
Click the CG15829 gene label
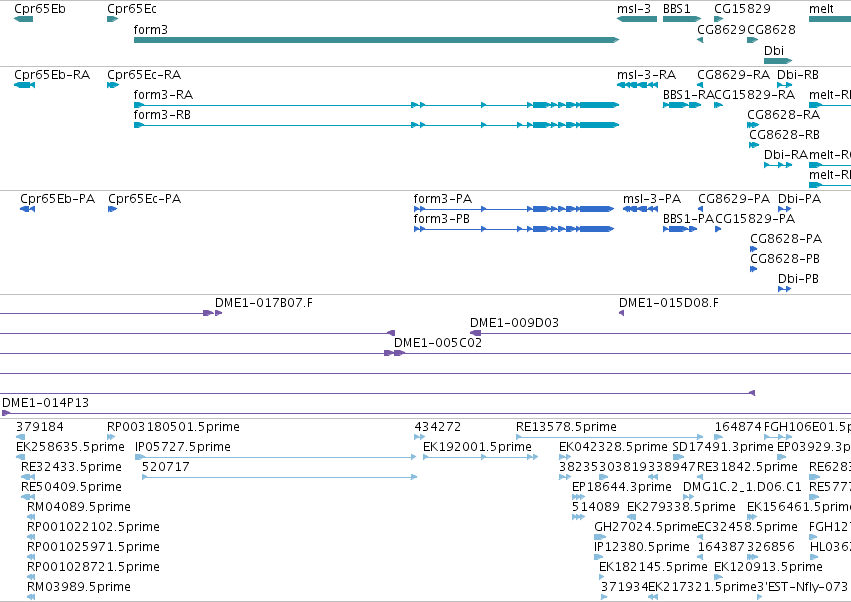(742, 9)
